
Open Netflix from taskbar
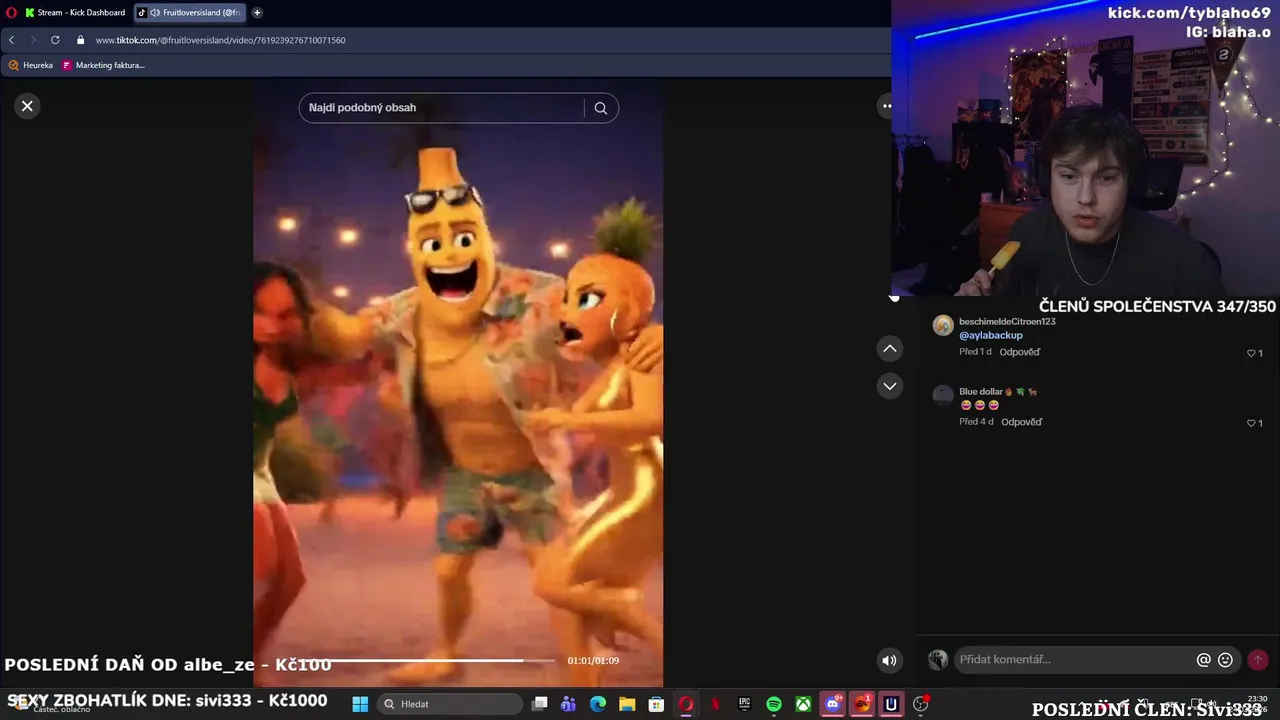point(715,704)
